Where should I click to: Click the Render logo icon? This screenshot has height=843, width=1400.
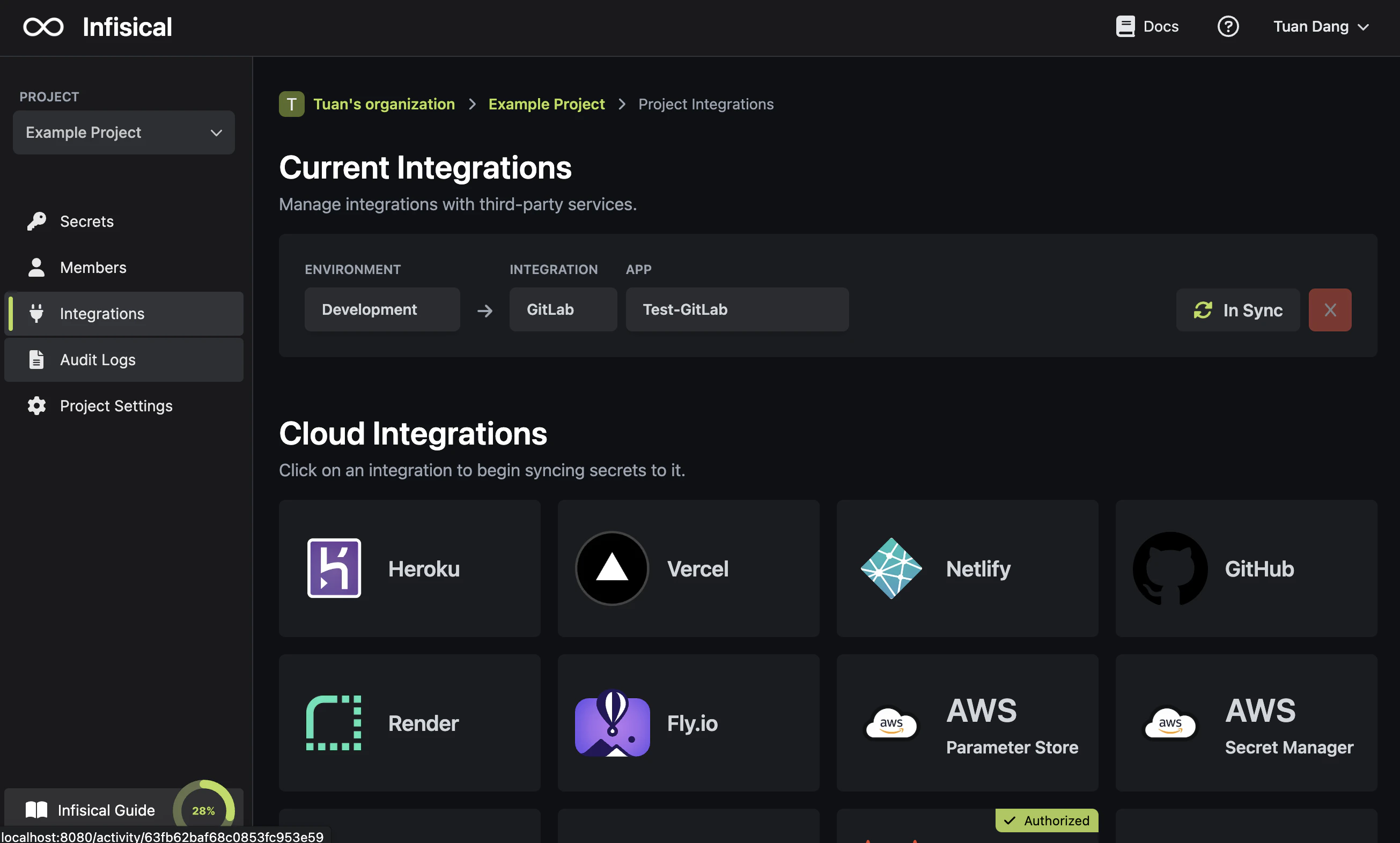point(334,722)
